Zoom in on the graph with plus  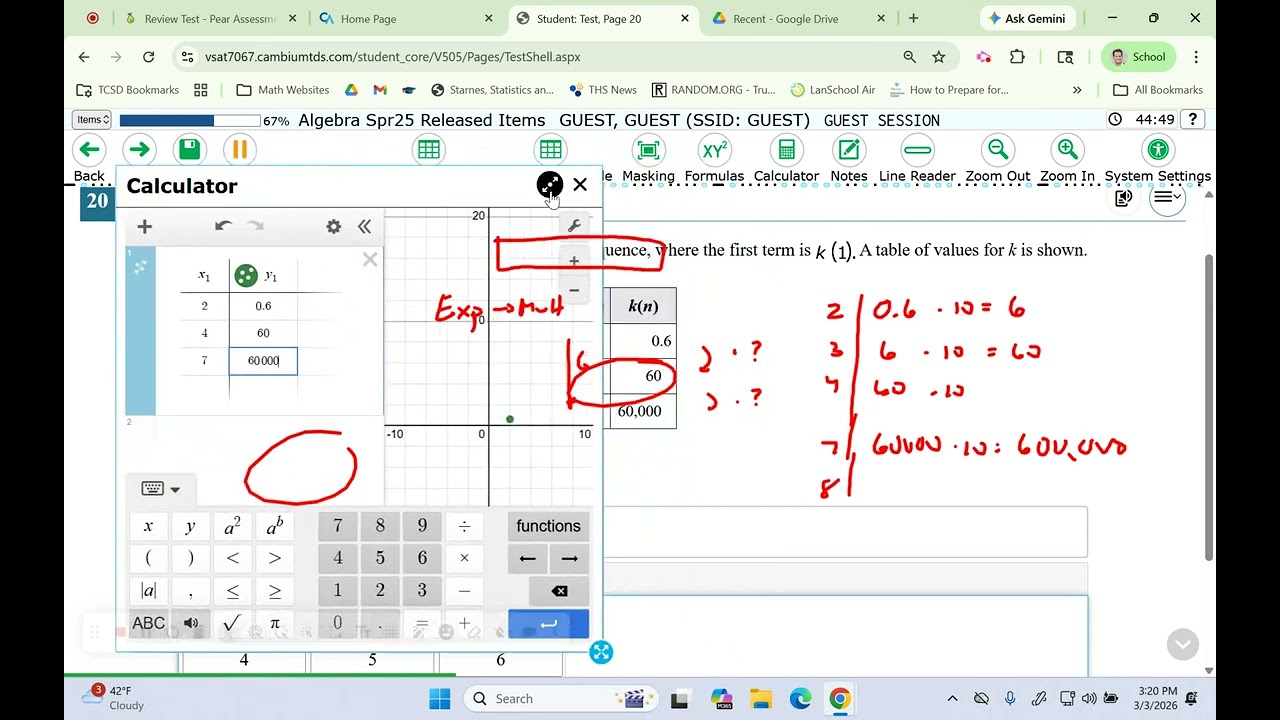pos(574,261)
